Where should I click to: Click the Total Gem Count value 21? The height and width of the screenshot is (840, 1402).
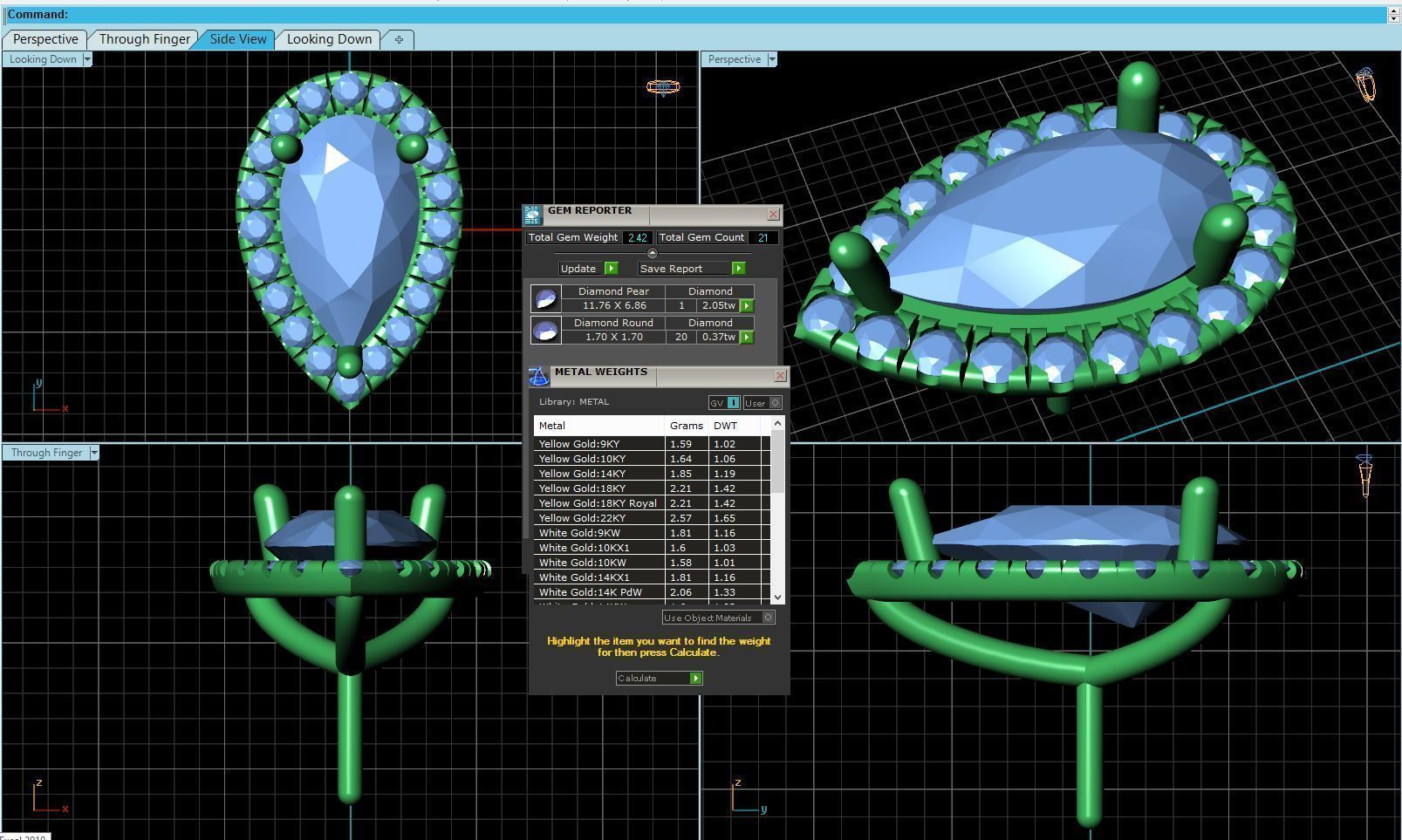coord(763,237)
